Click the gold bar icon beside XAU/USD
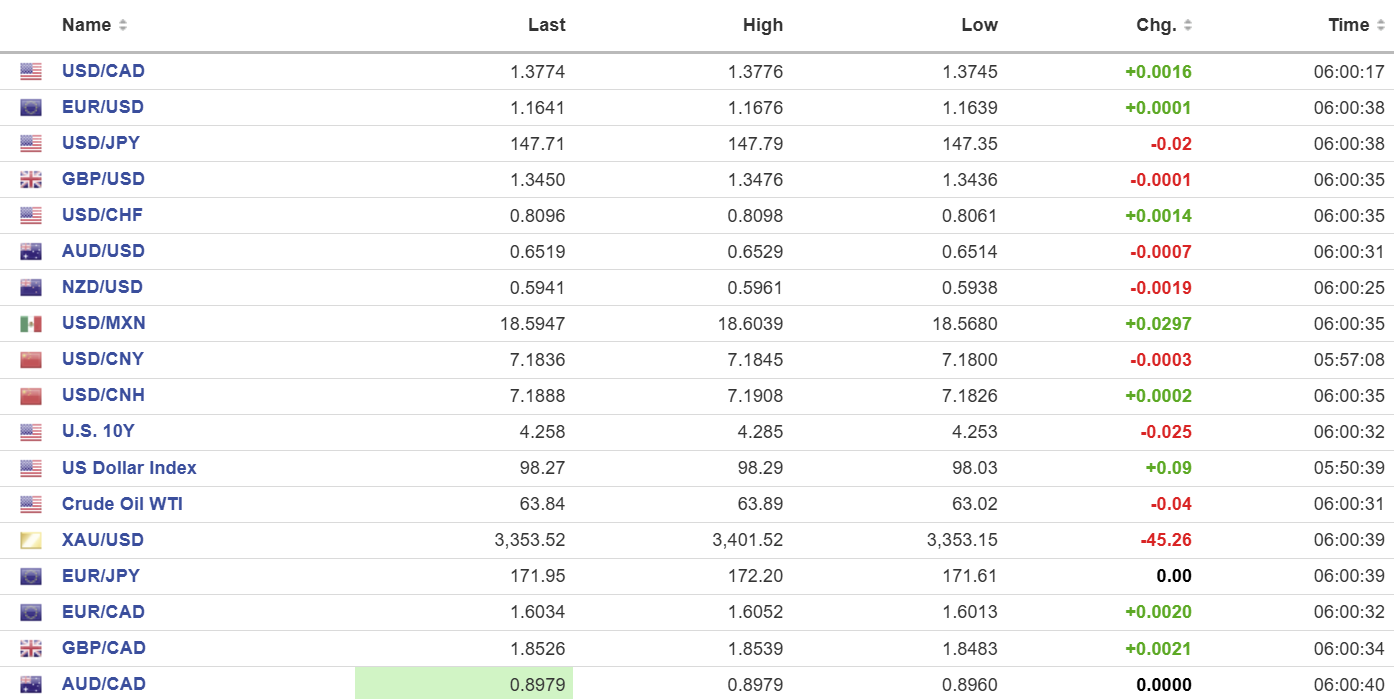This screenshot has width=1394, height=699. [31, 541]
